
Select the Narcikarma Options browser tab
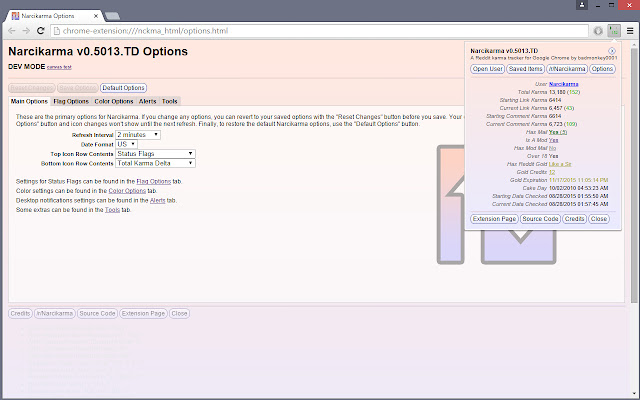(x=55, y=16)
